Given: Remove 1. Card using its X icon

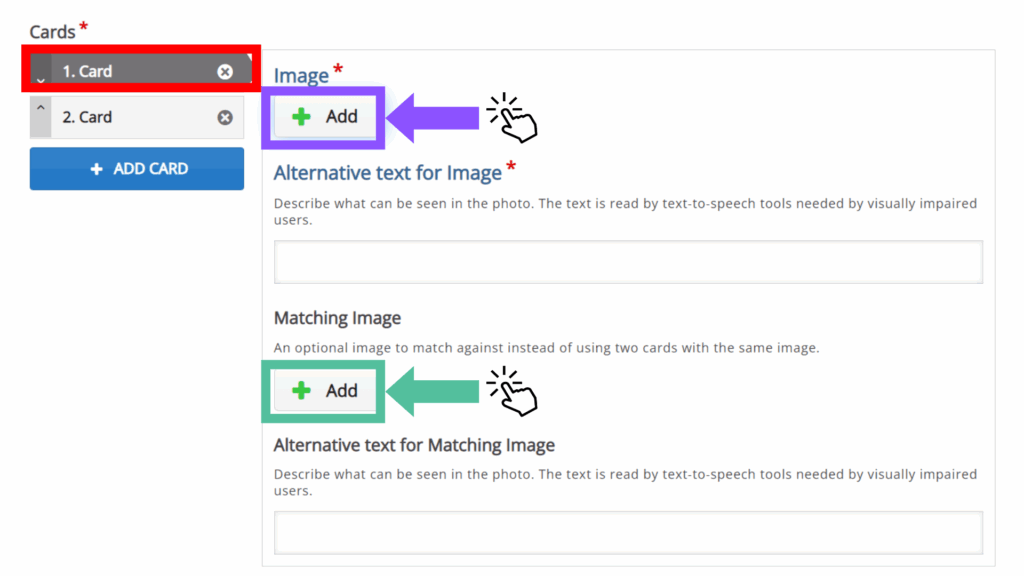Looking at the screenshot, I should (x=225, y=71).
